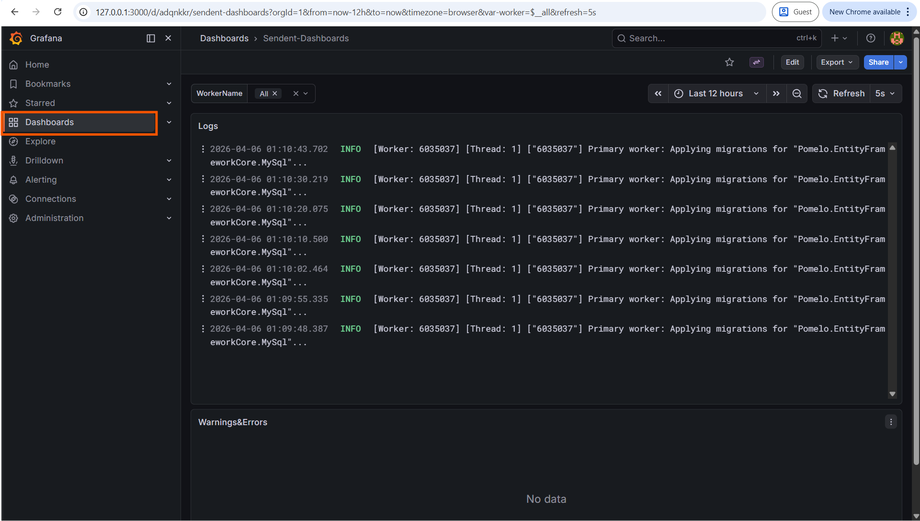The image size is (920, 521).
Task: Open the Warnings&Errors panel menu
Action: tap(891, 422)
